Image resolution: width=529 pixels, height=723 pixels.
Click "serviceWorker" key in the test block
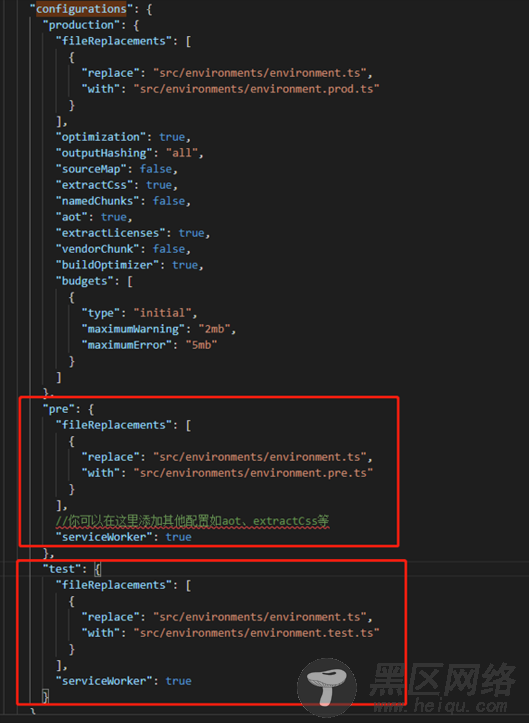pyautogui.click(x=107, y=681)
